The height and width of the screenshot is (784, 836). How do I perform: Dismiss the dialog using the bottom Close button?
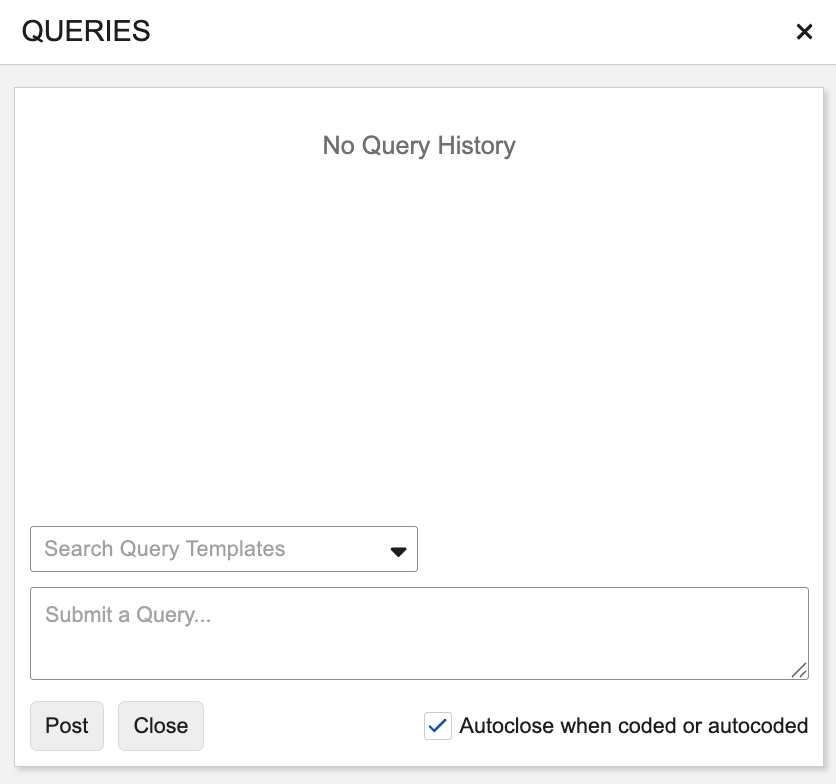161,726
